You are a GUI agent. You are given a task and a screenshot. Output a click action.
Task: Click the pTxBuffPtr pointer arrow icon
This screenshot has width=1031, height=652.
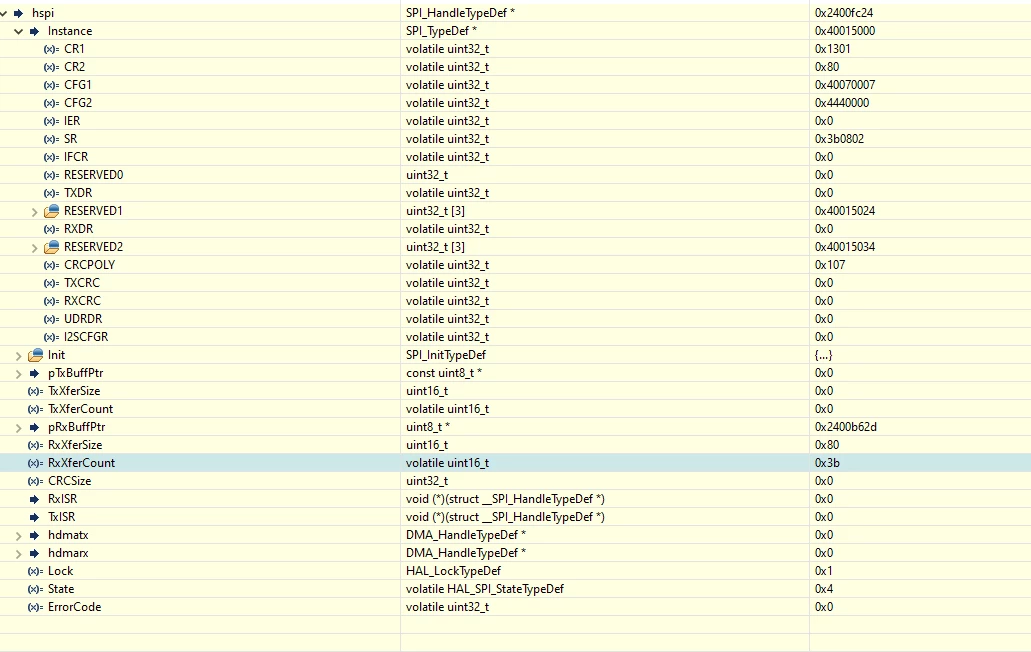click(x=35, y=373)
